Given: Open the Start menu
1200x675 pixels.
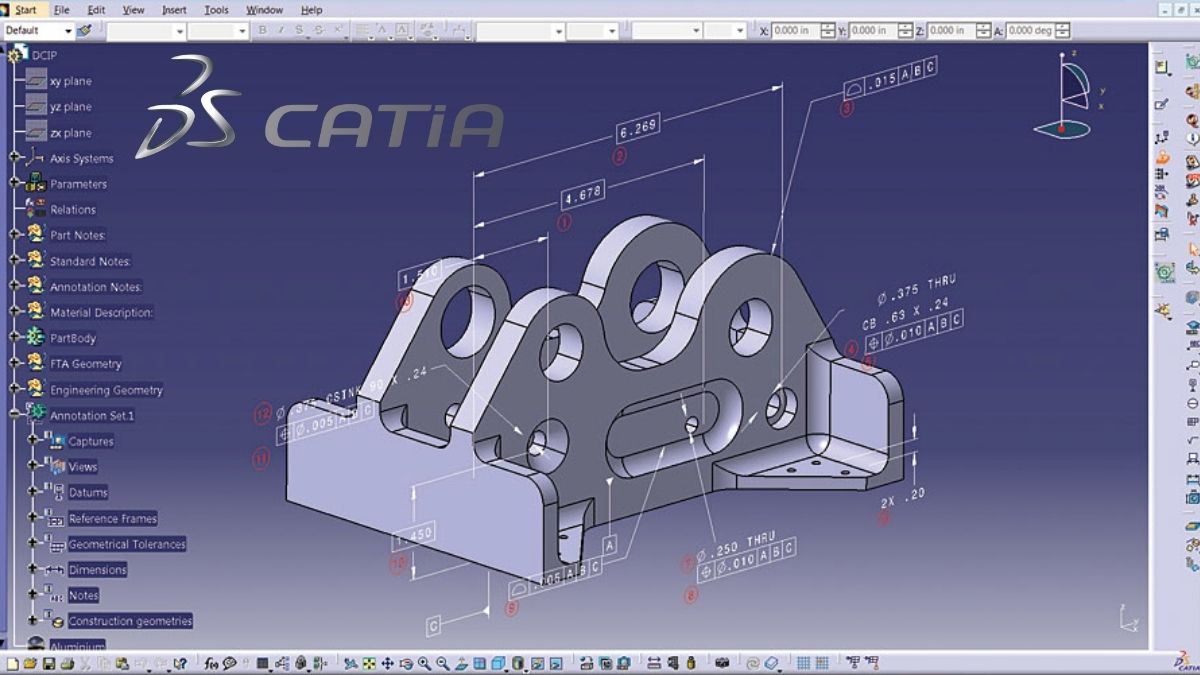Looking at the screenshot, I should pyautogui.click(x=25, y=10).
